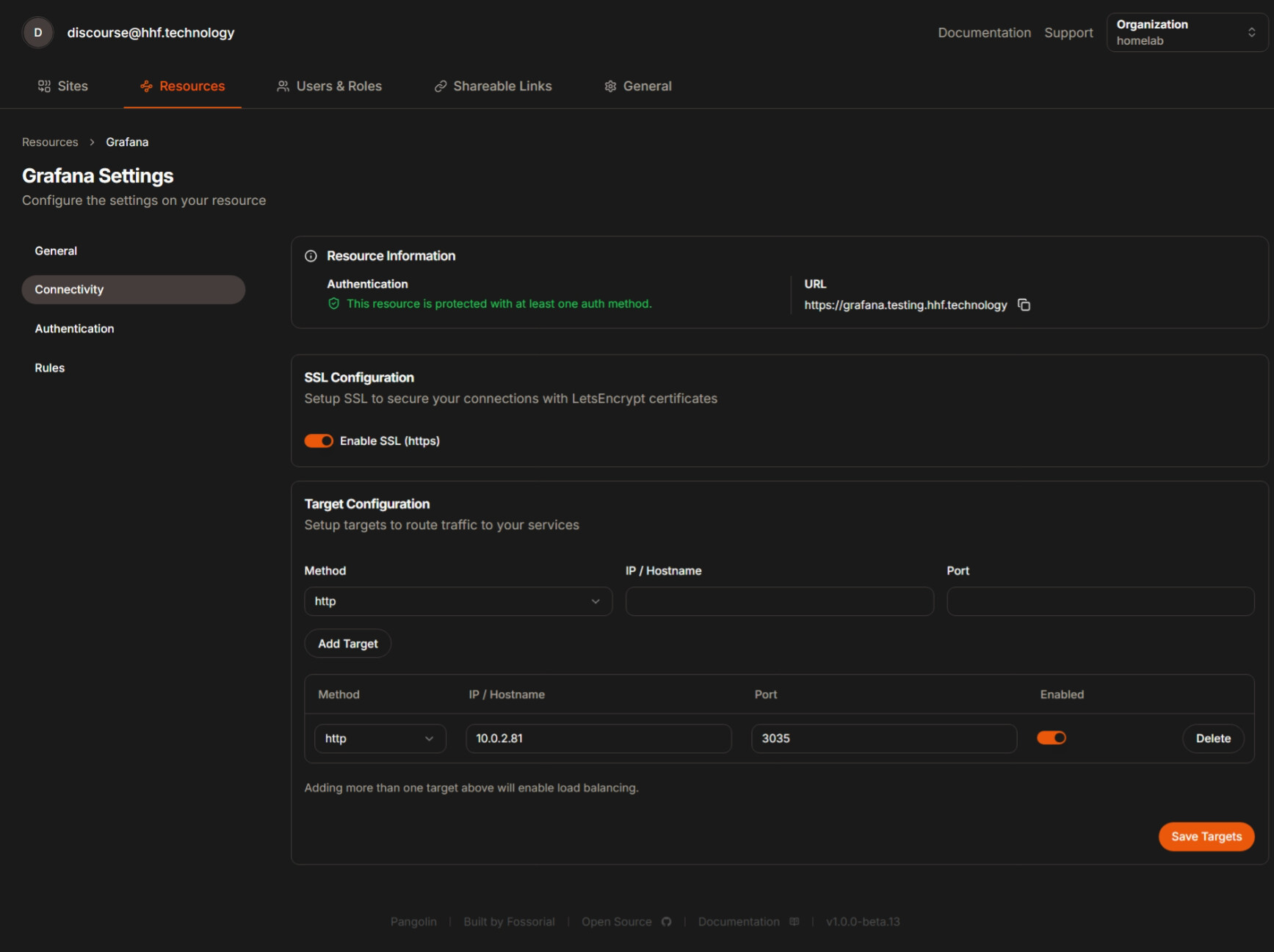Click the Resources tab icon

(146, 86)
